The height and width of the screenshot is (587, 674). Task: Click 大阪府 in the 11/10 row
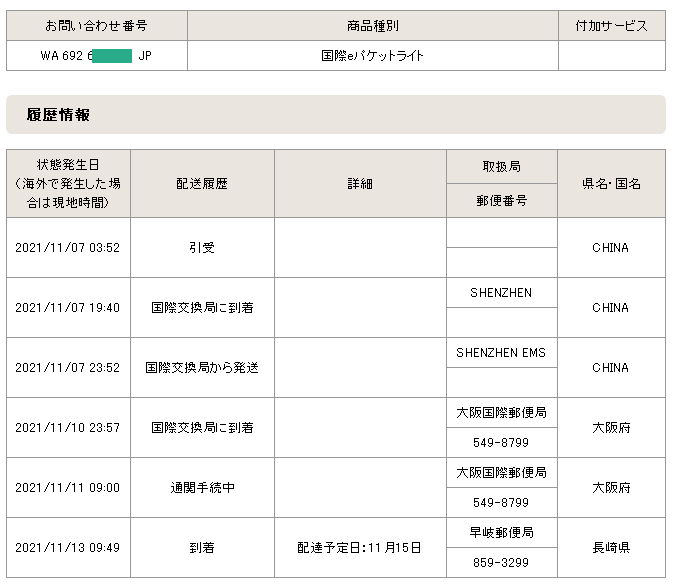611,428
